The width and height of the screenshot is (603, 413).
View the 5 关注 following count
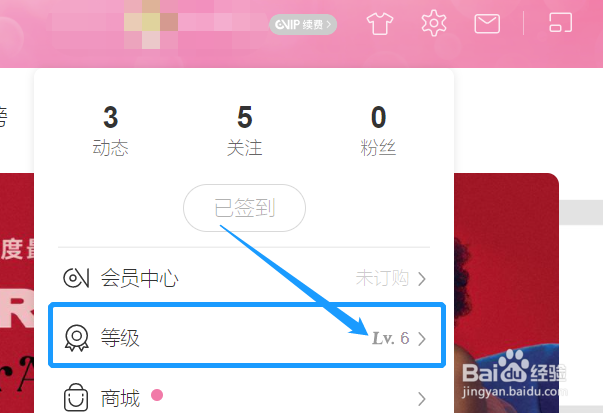[x=245, y=131]
